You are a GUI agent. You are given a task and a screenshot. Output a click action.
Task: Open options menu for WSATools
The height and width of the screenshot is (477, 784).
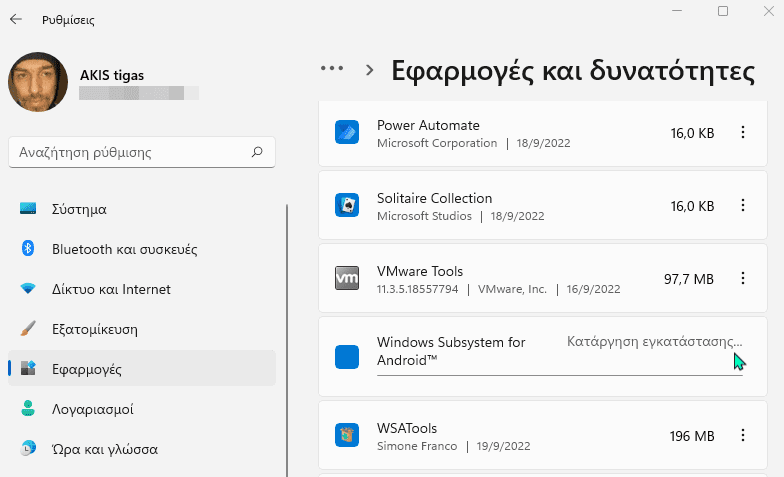click(x=743, y=435)
